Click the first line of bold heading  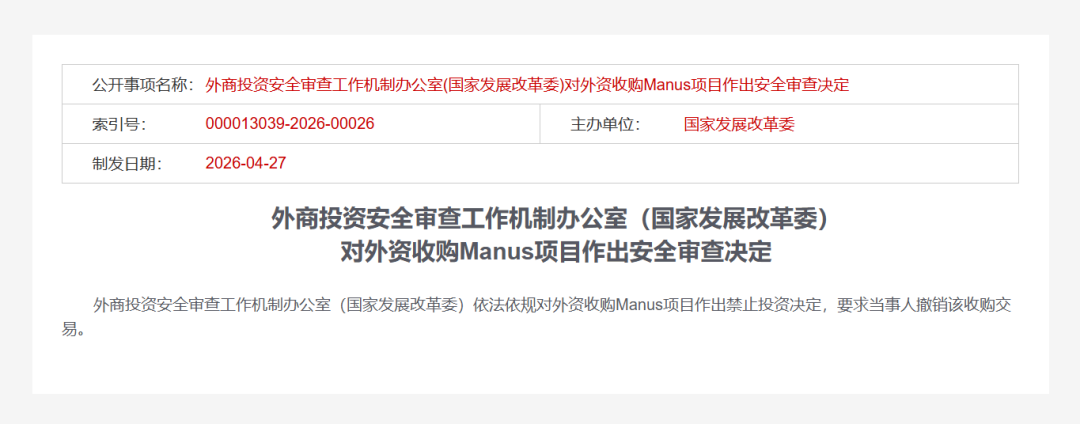[x=555, y=220]
